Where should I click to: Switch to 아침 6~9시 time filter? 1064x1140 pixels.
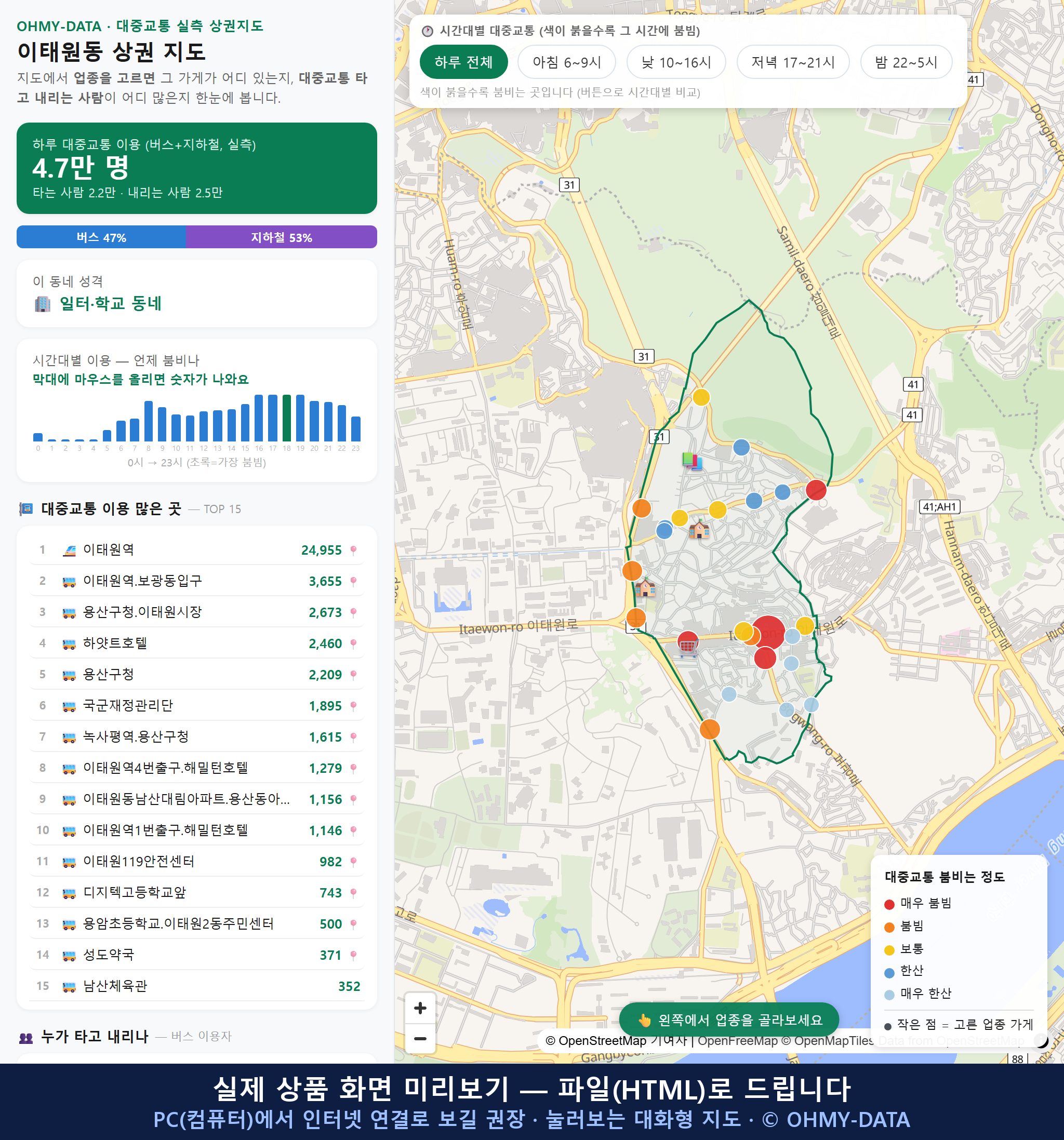pyautogui.click(x=566, y=62)
